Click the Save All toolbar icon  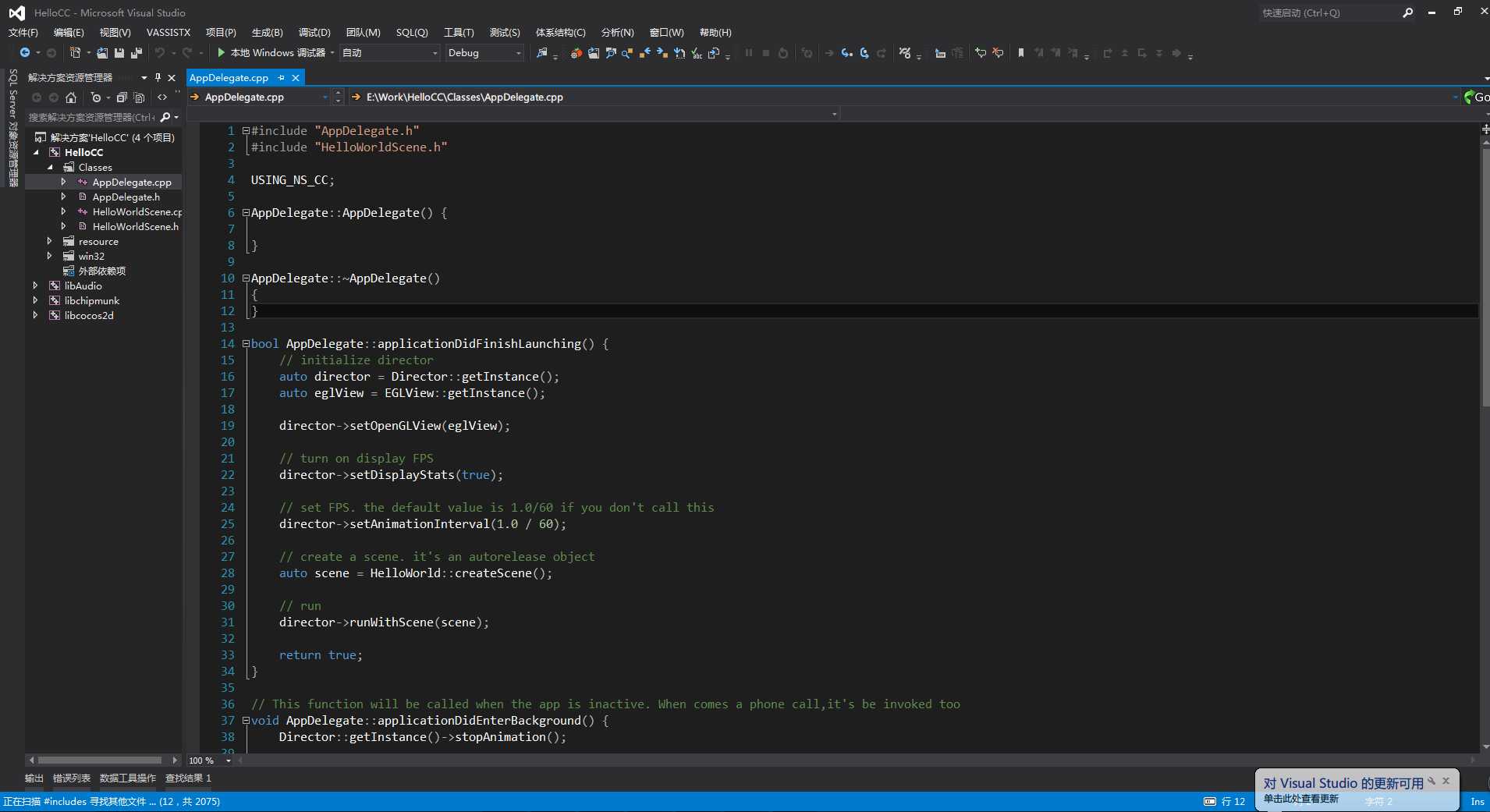click(x=137, y=53)
